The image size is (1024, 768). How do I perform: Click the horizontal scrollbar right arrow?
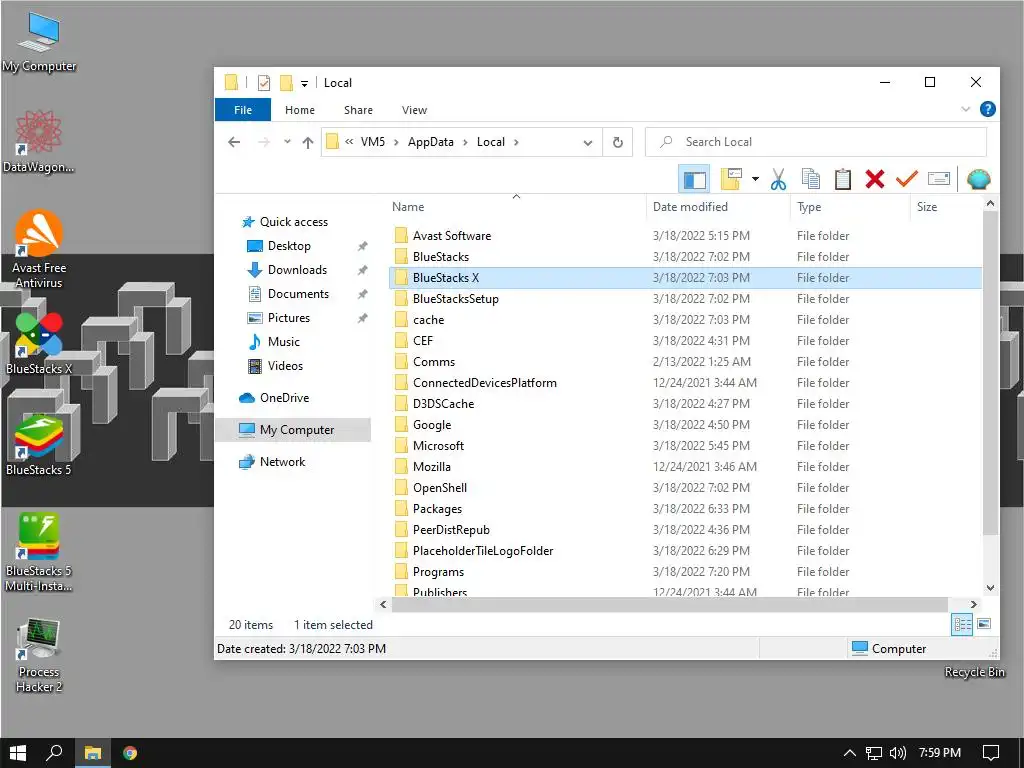tap(973, 605)
